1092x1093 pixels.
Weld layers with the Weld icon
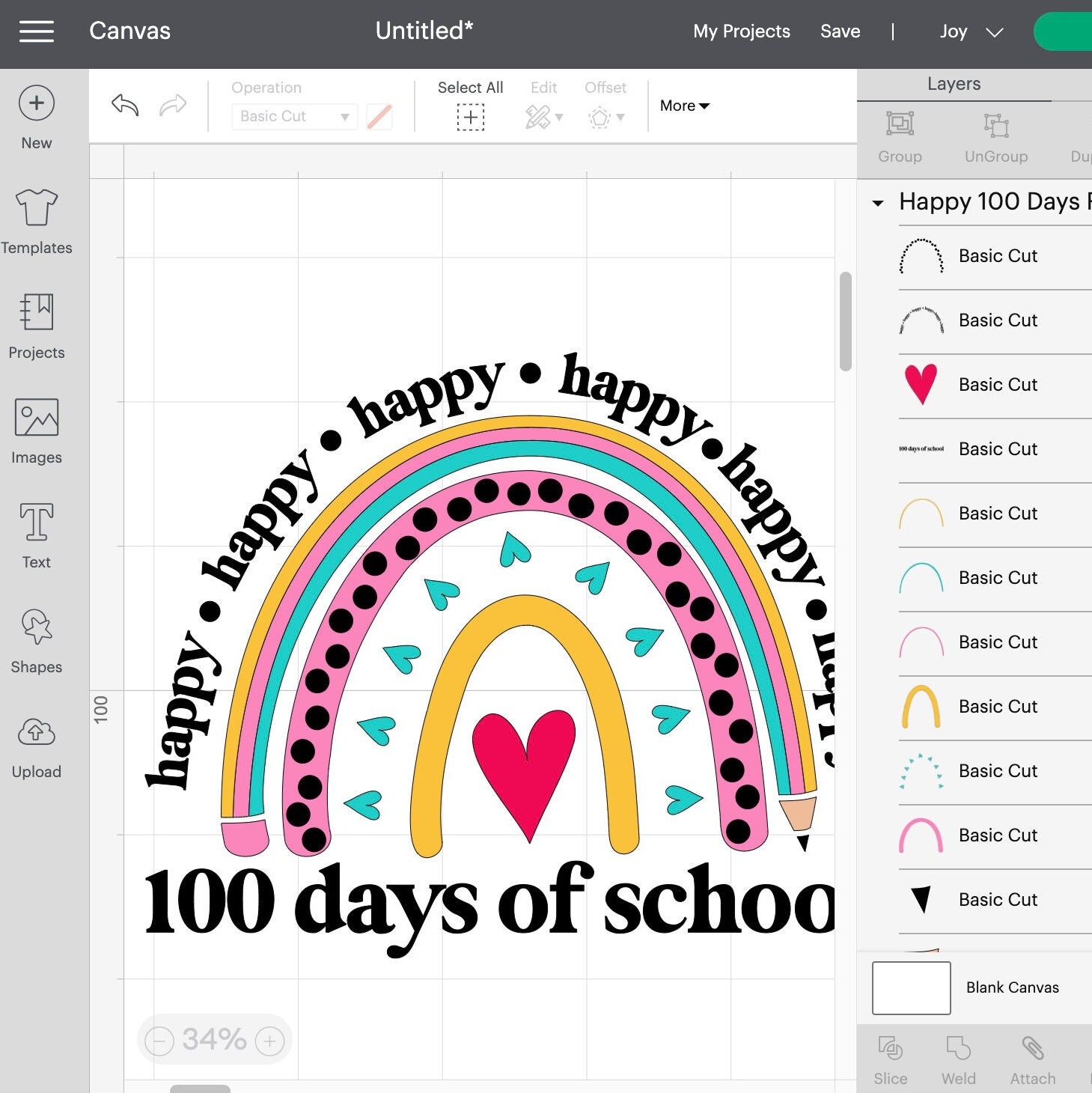coord(957,1056)
